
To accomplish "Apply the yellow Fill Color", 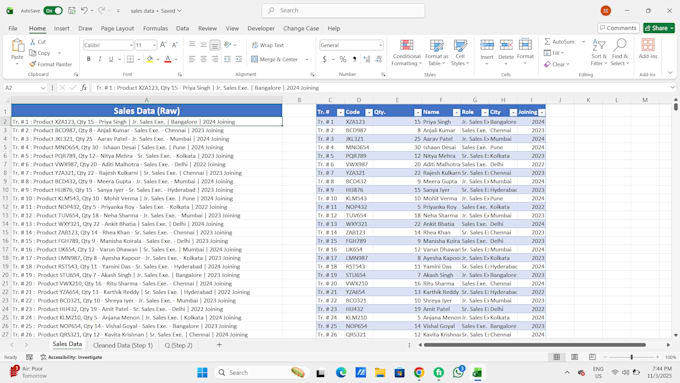I will coord(150,59).
